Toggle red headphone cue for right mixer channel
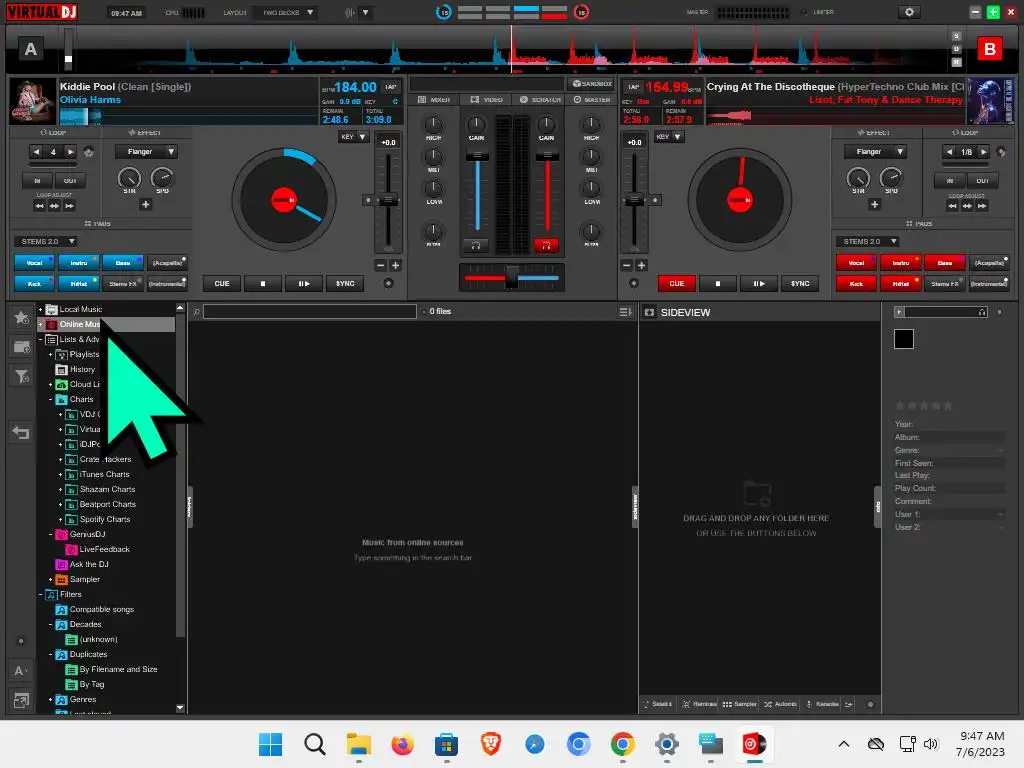 pos(546,246)
